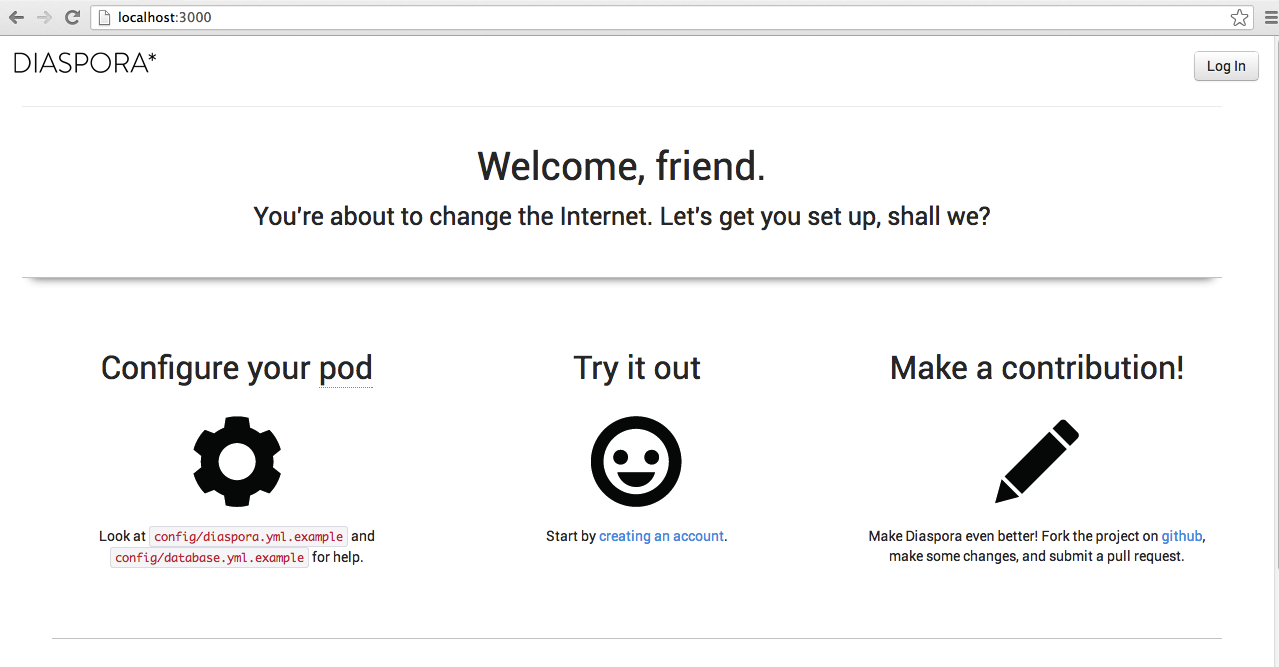Click the underlined word pod in heading
The height and width of the screenshot is (667, 1279).
(345, 368)
